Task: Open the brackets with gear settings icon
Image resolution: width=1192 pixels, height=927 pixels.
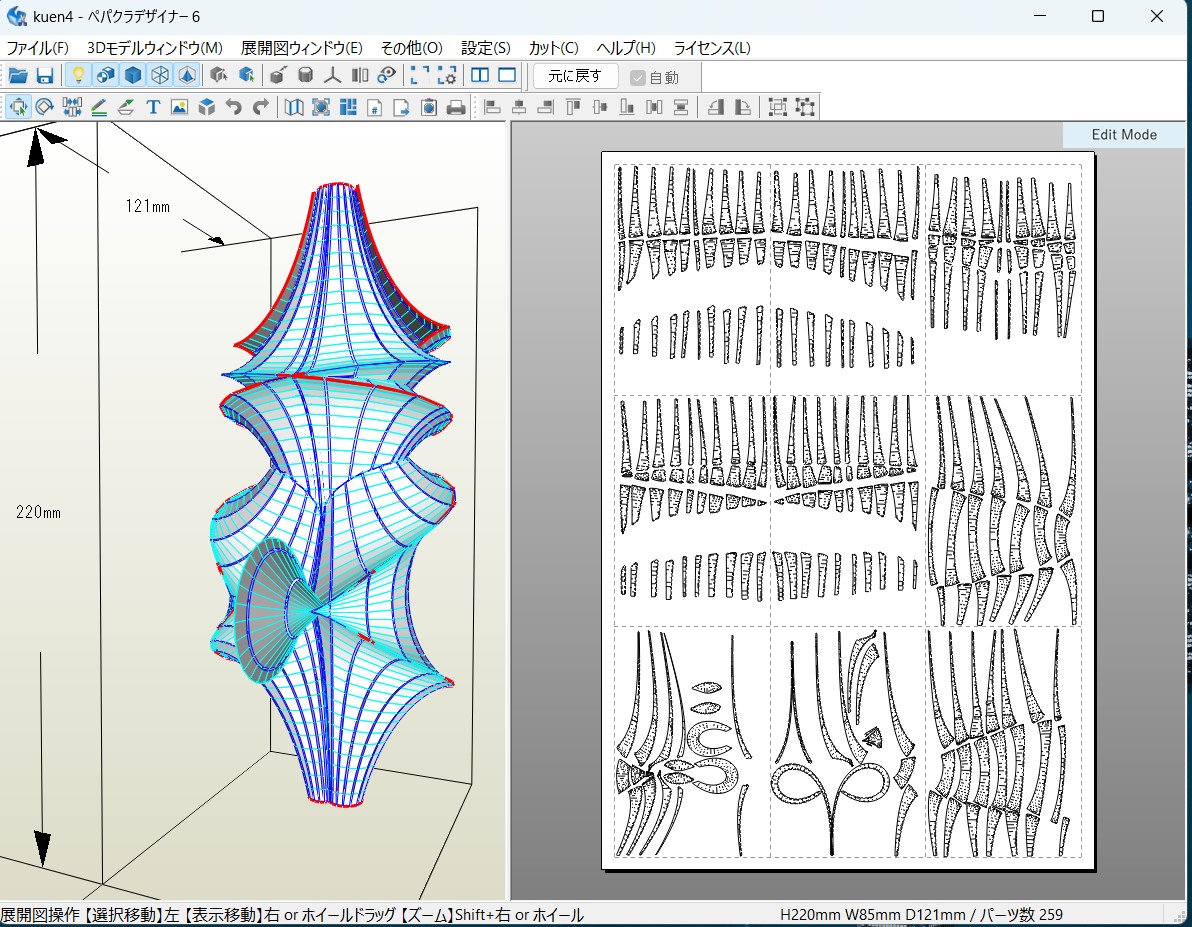Action: click(446, 75)
